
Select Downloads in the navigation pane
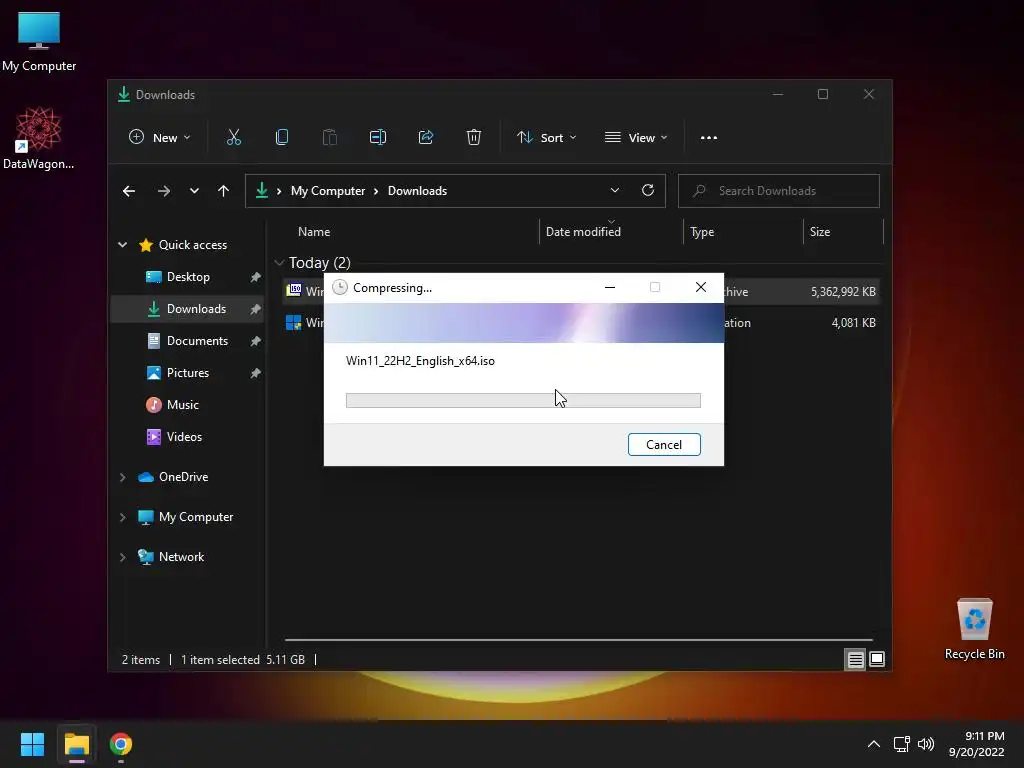tap(187, 309)
